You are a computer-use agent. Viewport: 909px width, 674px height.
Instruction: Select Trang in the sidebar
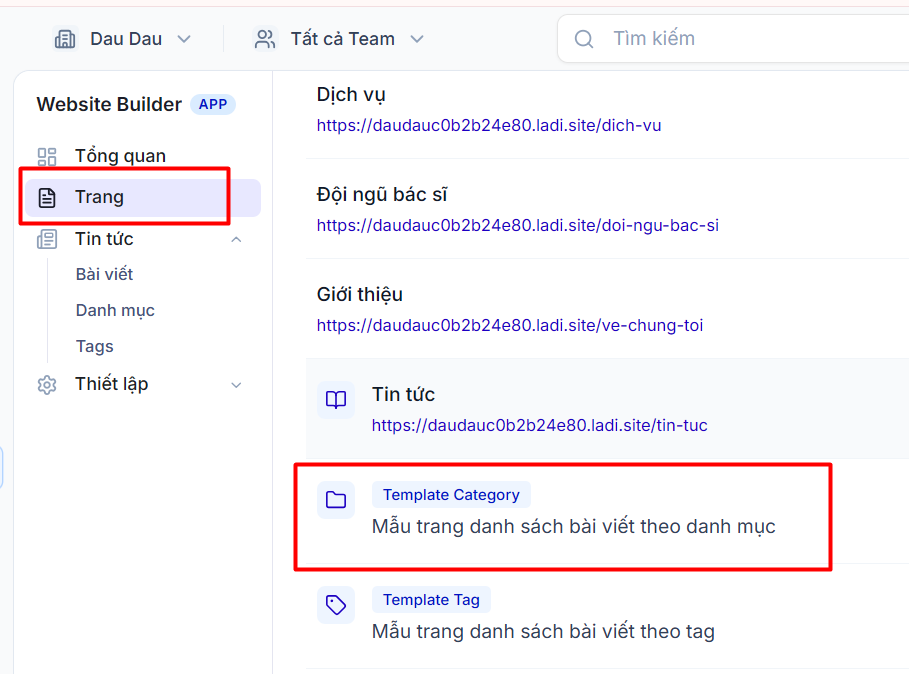(143, 198)
